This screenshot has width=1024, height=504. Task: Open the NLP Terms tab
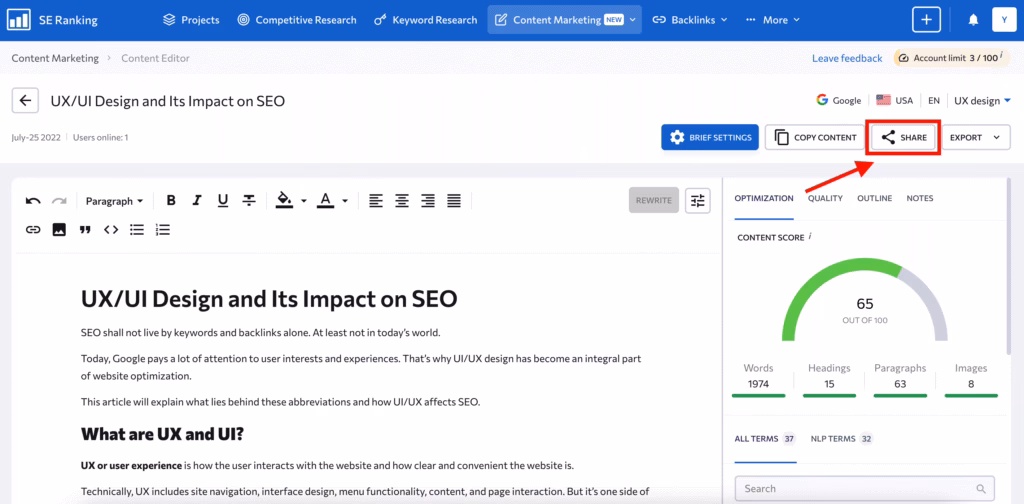[831, 439]
